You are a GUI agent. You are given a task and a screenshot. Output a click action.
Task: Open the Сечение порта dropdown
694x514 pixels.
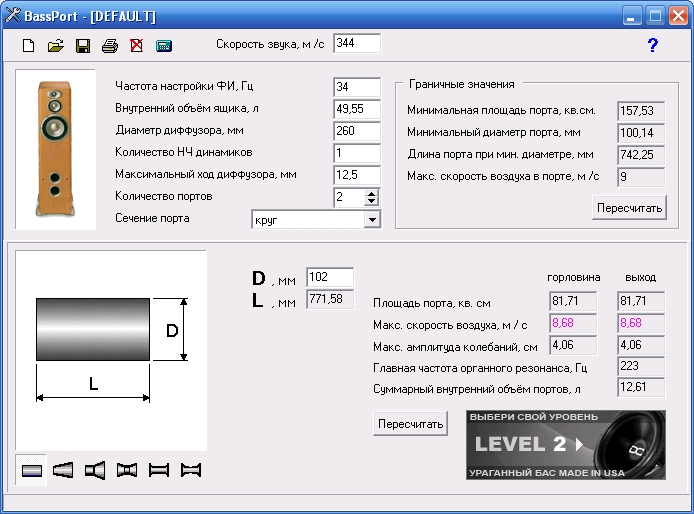click(x=372, y=220)
